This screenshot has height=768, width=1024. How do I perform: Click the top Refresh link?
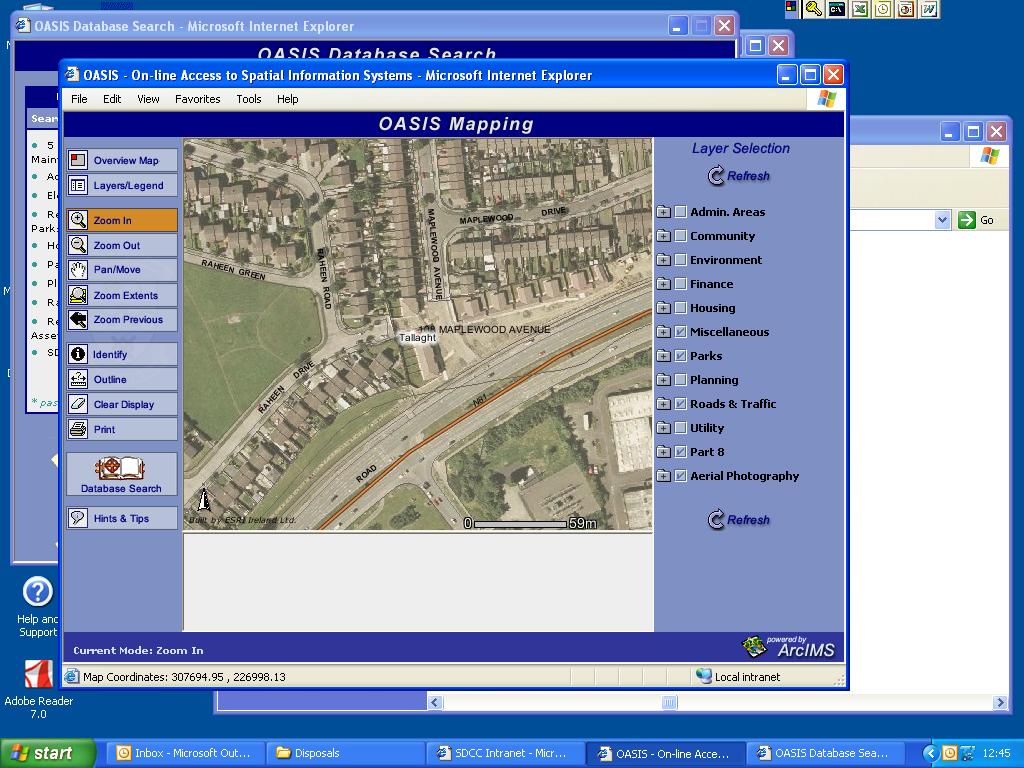click(x=740, y=176)
